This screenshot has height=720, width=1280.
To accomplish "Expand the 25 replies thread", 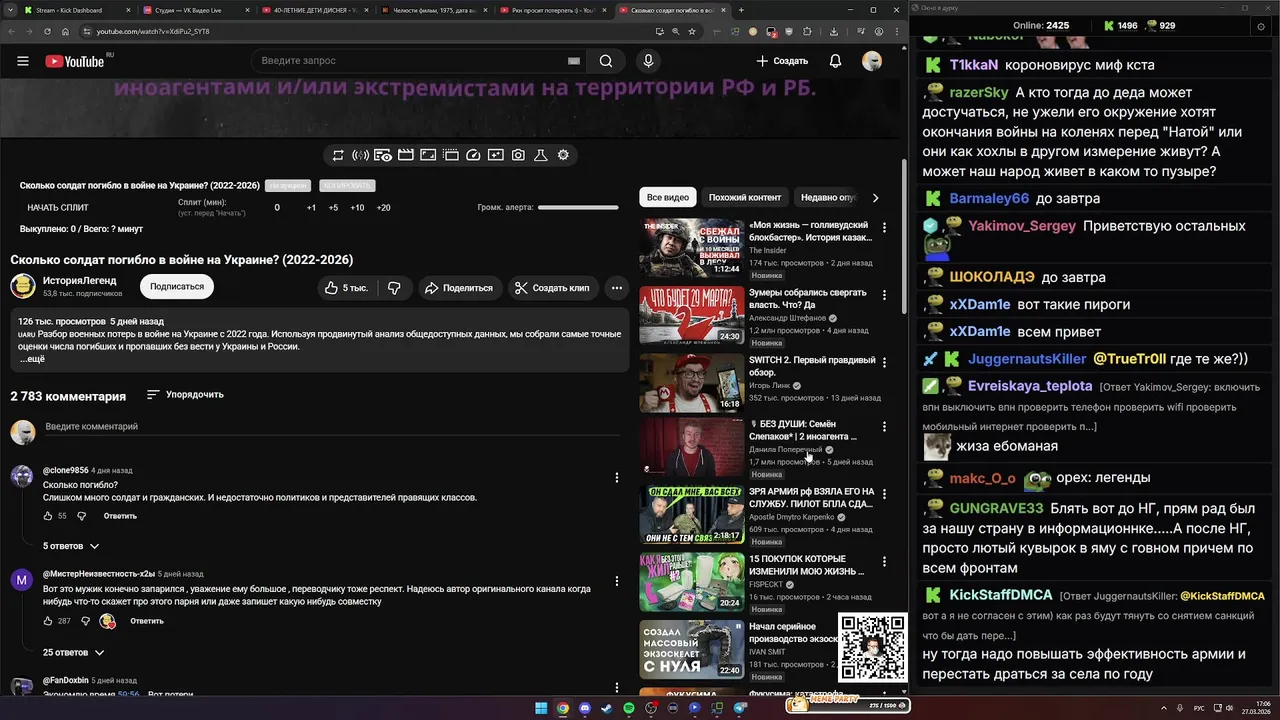I will (x=73, y=652).
